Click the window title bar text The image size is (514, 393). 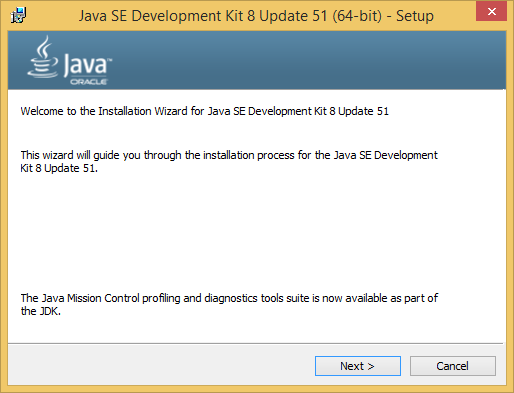click(x=256, y=16)
